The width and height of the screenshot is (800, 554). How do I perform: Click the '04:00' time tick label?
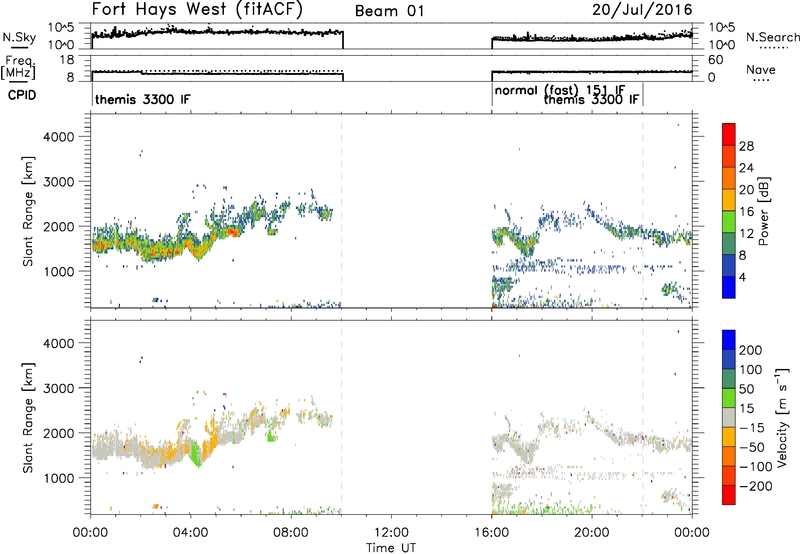click(190, 533)
